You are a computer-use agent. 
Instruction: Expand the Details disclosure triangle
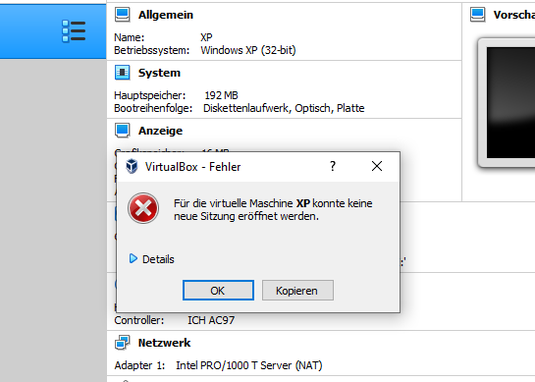[x=133, y=259]
